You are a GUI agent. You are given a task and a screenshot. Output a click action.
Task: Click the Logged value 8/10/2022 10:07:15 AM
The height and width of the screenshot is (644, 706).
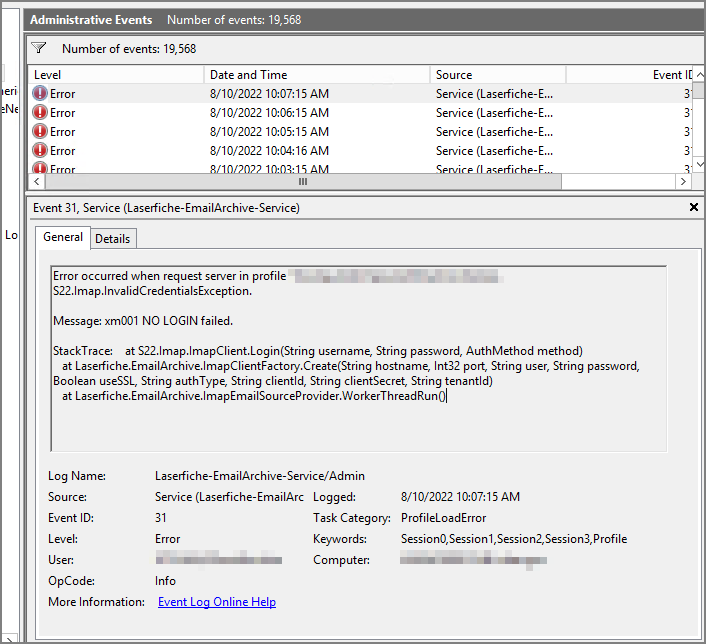(x=460, y=497)
